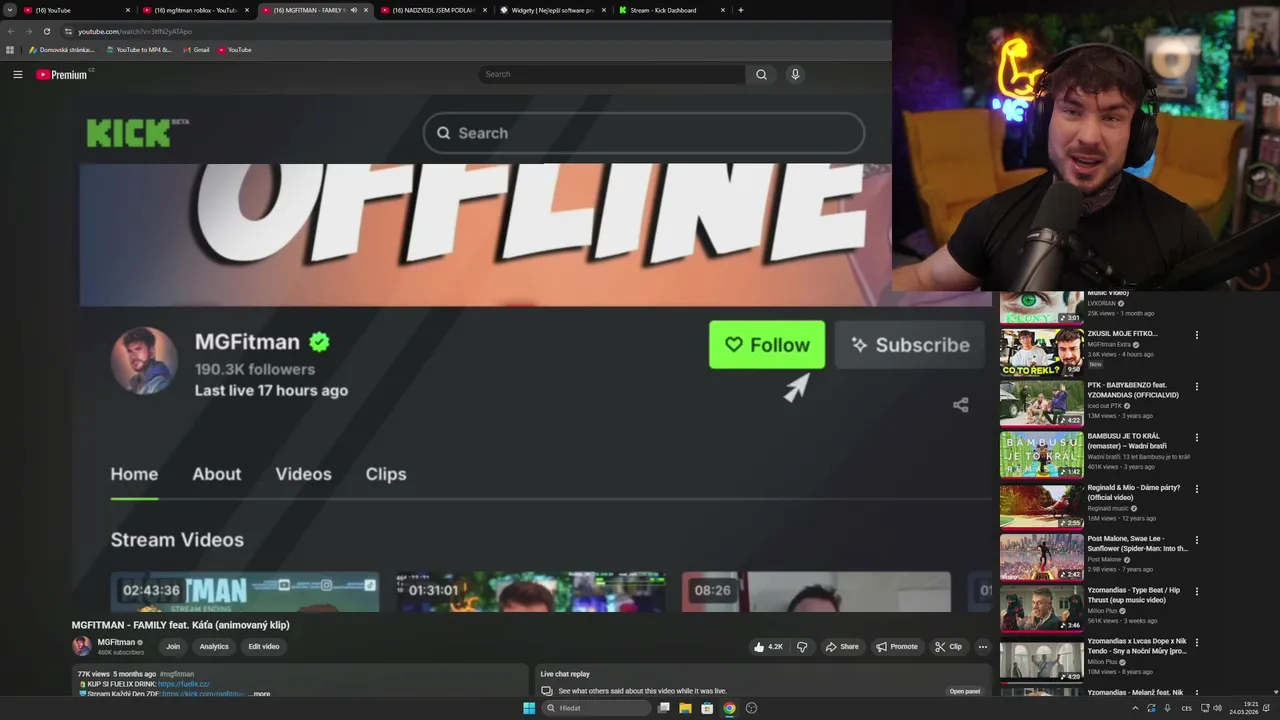
Task: Open 'Post Malone, Swae Lee - Sunflower' thumbnail
Action: tap(1042, 557)
